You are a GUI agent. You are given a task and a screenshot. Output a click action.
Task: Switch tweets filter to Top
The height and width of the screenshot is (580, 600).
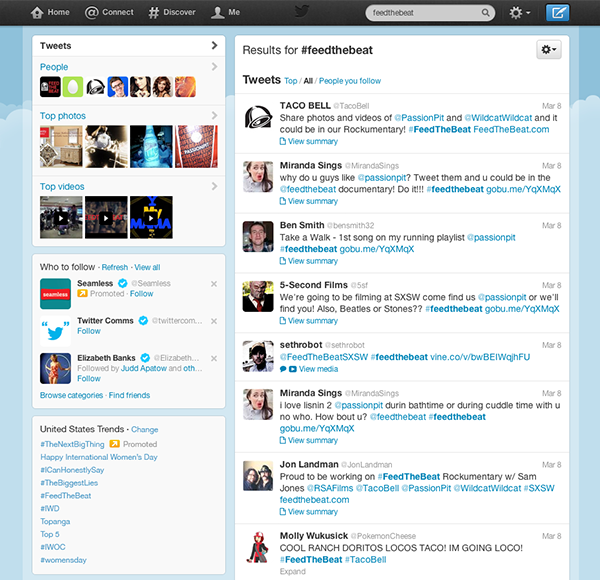pos(290,81)
